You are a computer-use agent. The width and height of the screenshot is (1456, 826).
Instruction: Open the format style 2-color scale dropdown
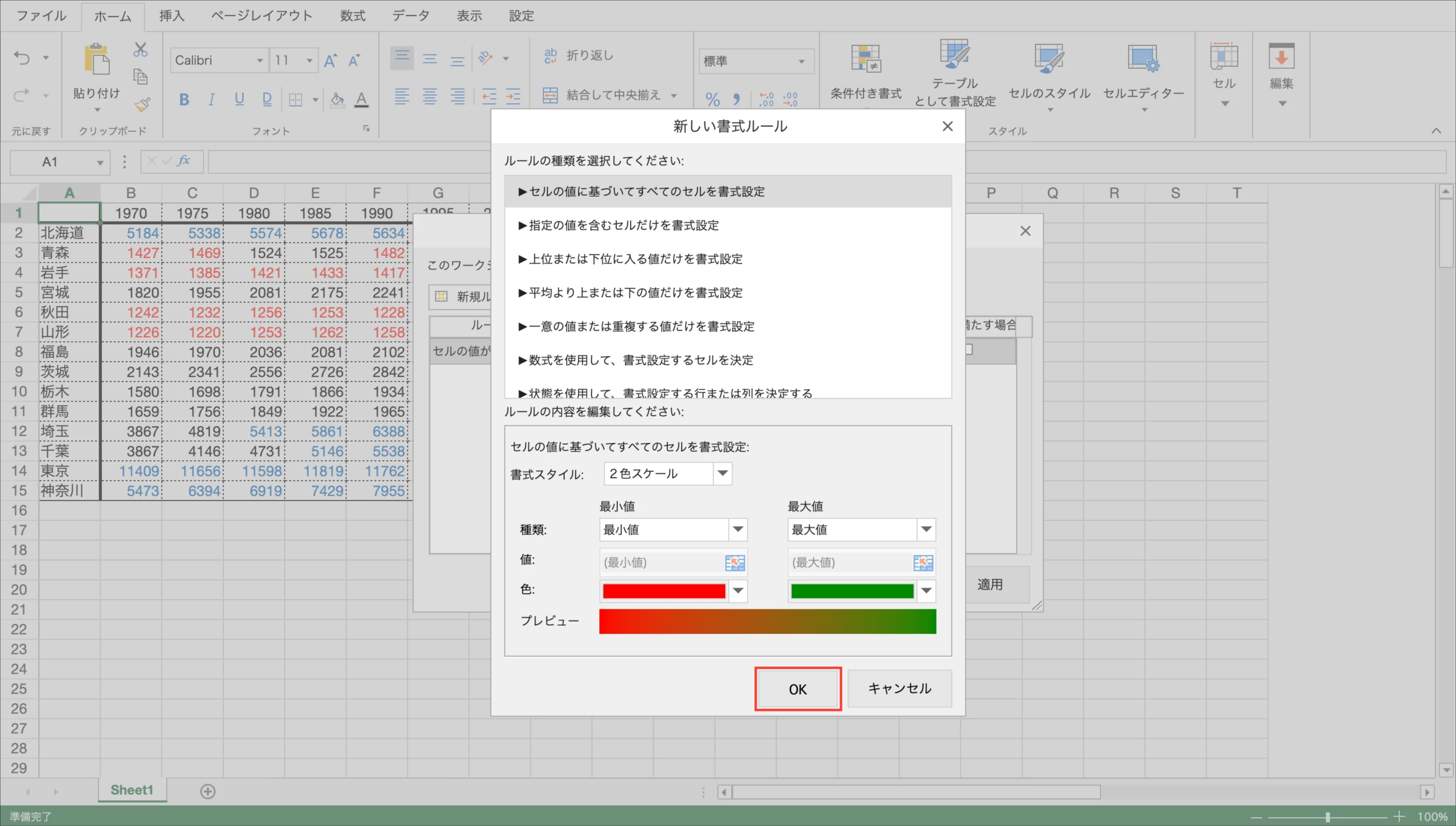(x=723, y=473)
